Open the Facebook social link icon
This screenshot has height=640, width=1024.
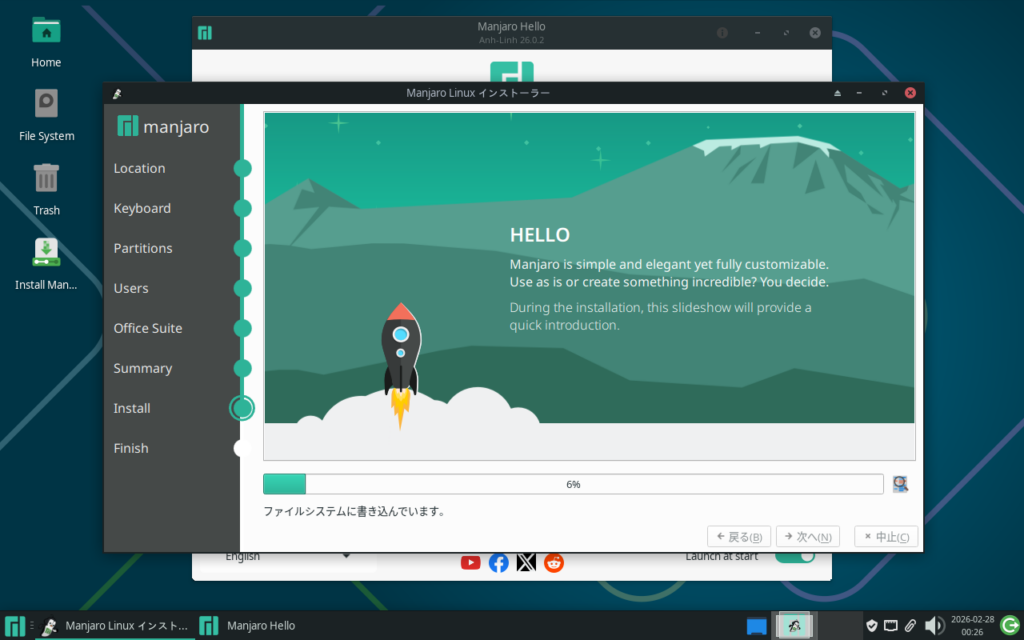point(499,562)
